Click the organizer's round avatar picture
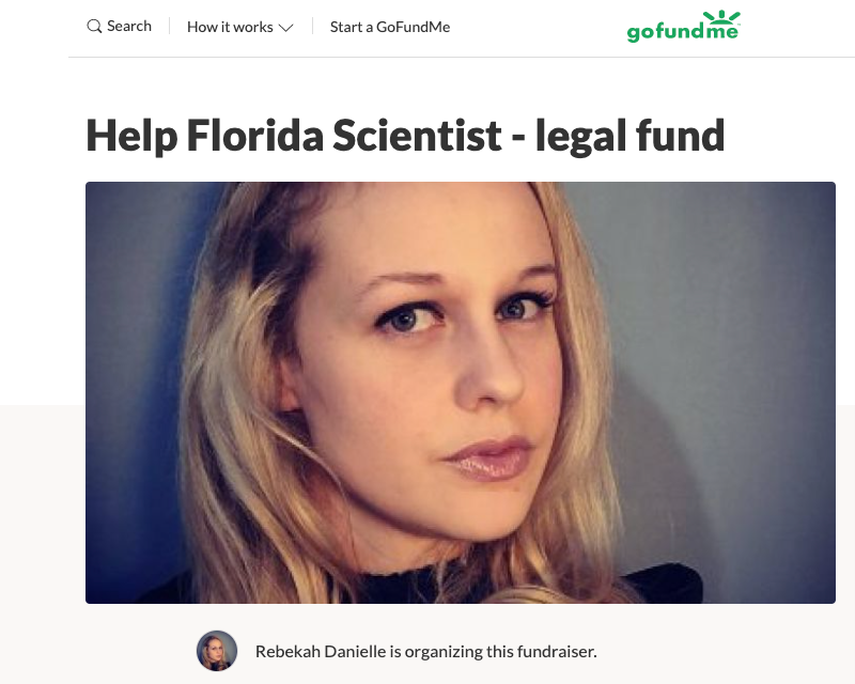 click(216, 651)
